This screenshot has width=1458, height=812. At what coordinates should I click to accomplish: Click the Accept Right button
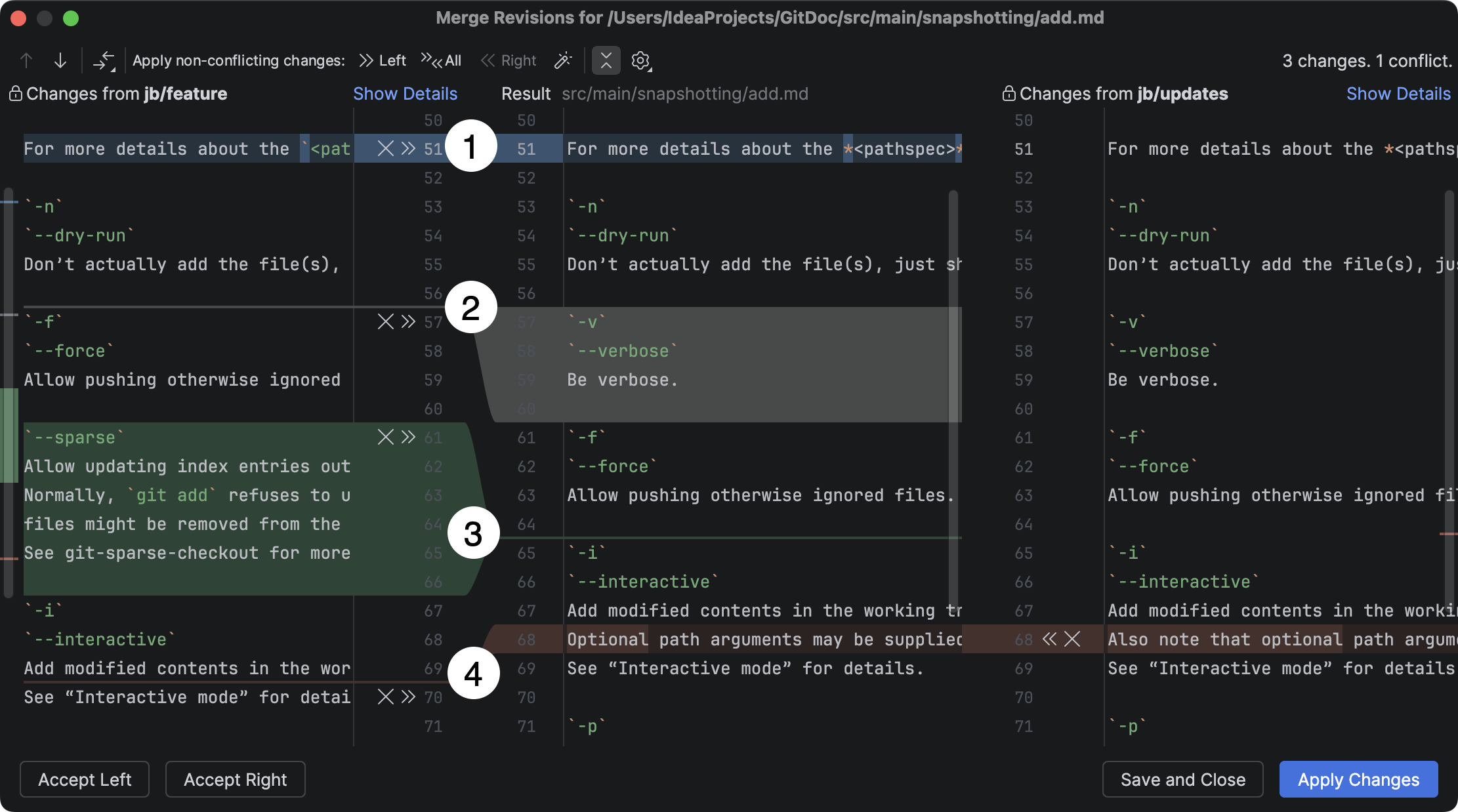coord(235,779)
